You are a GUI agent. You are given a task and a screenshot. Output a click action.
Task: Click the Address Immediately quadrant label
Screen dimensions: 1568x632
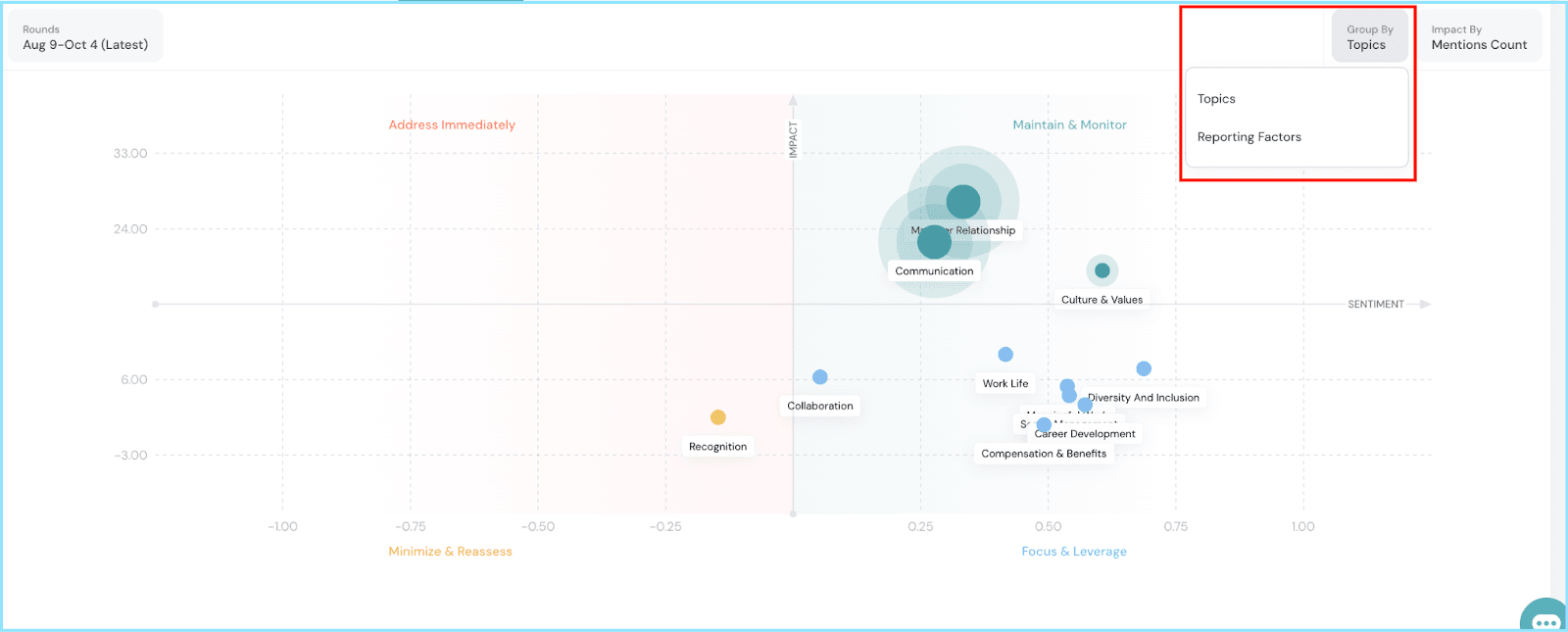452,125
